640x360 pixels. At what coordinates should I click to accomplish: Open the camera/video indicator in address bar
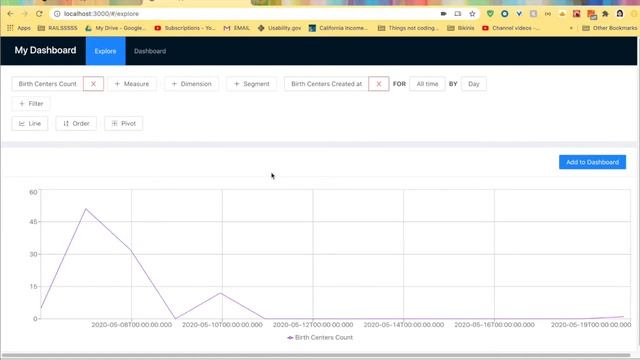click(x=444, y=13)
